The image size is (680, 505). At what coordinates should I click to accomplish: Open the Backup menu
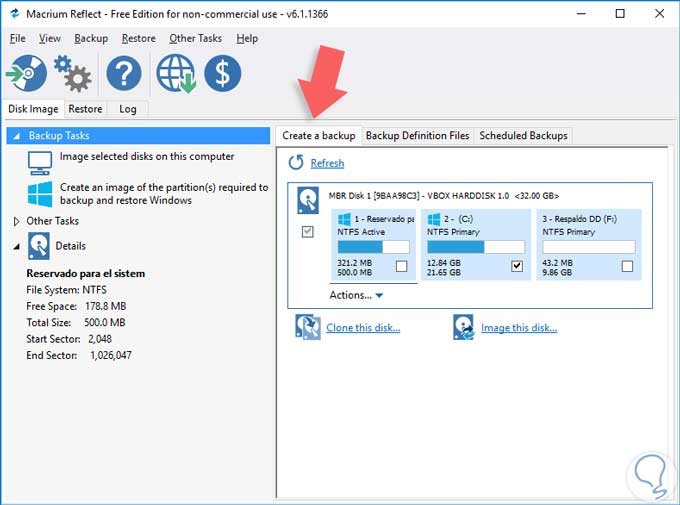91,38
